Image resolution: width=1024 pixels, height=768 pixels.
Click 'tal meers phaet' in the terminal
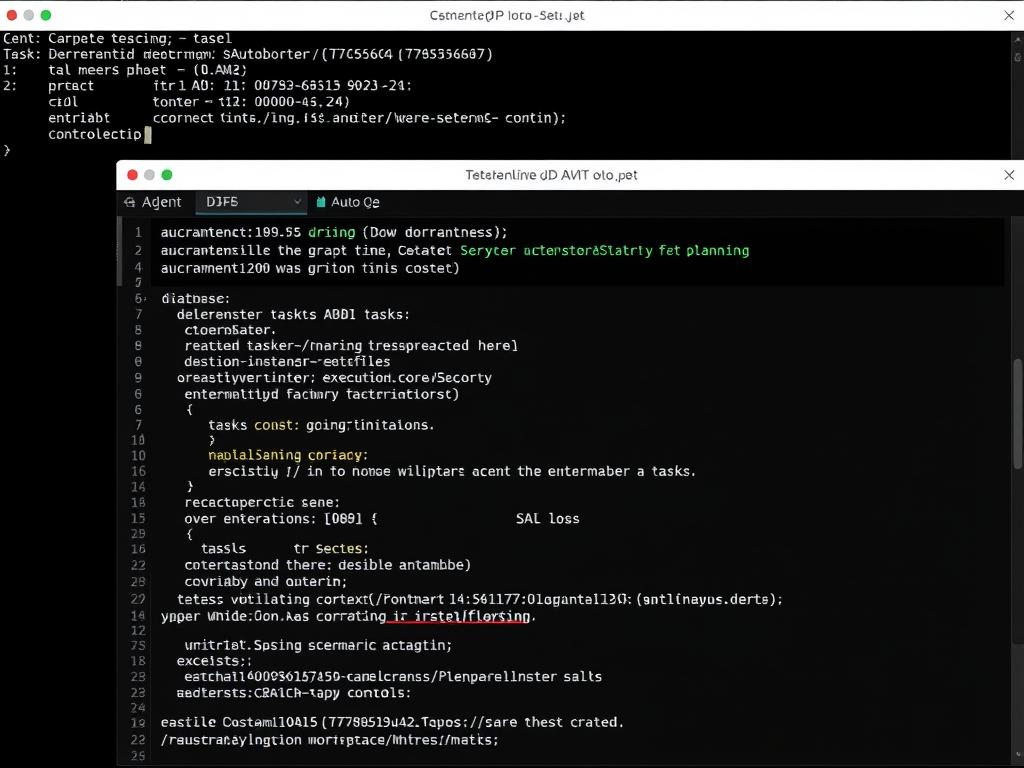(x=107, y=70)
